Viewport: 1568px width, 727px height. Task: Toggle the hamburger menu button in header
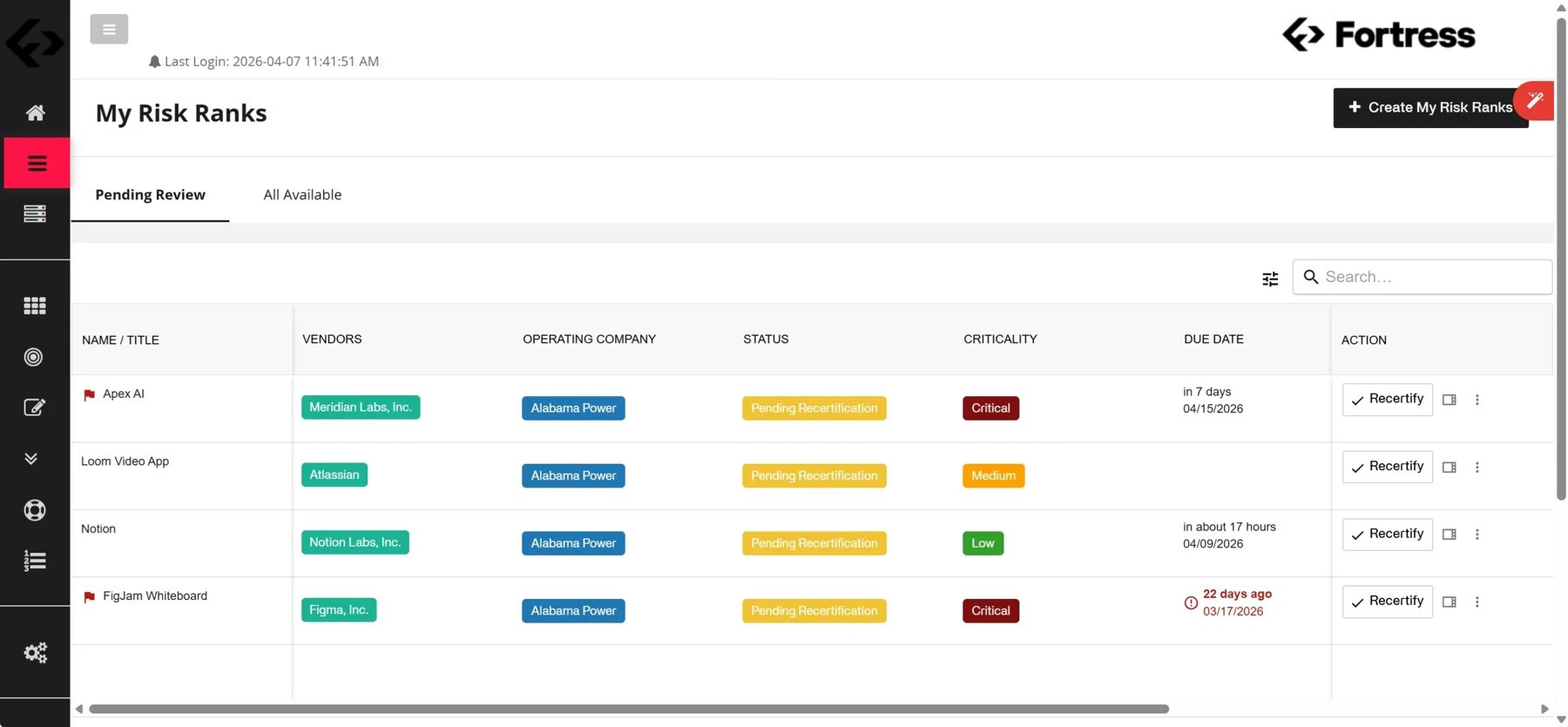pyautogui.click(x=109, y=30)
